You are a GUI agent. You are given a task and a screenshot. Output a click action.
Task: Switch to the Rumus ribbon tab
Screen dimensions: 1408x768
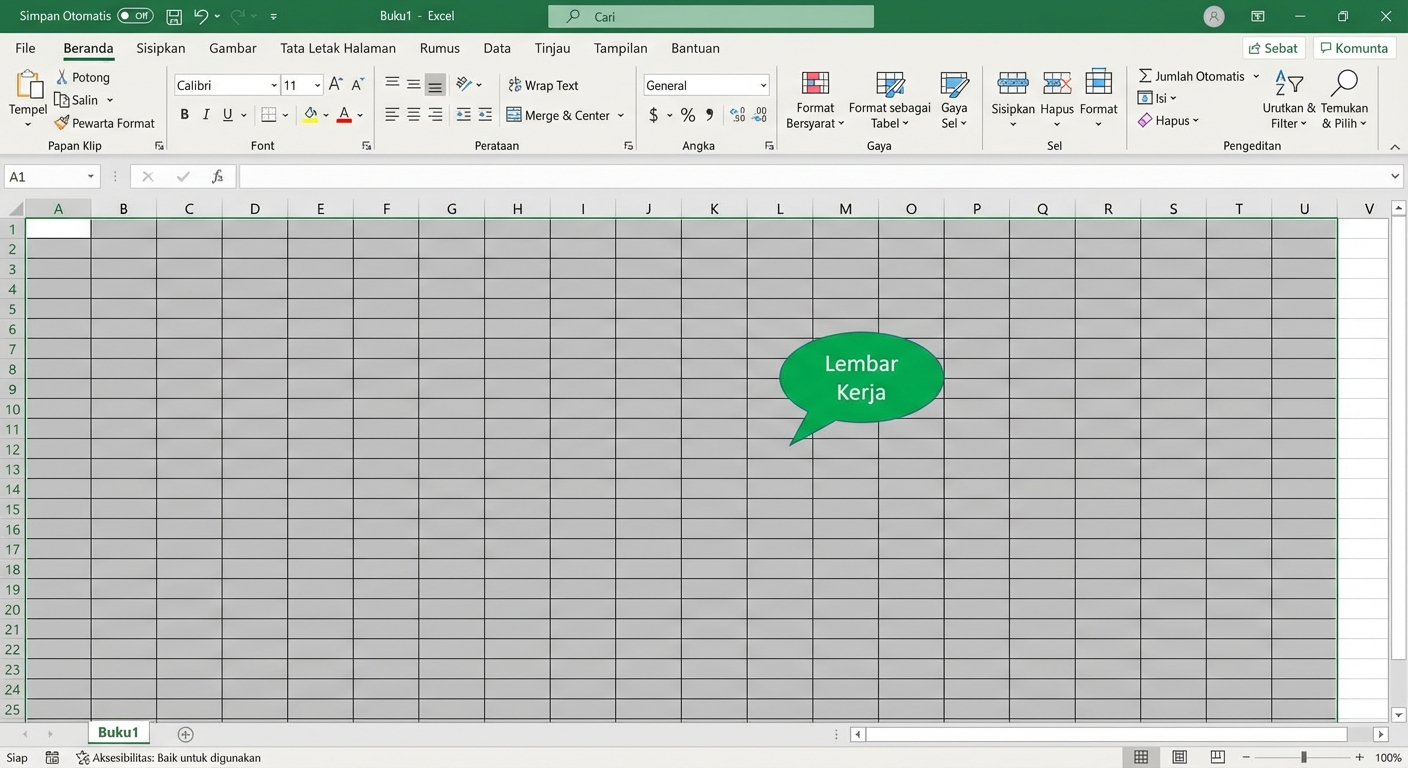(440, 47)
